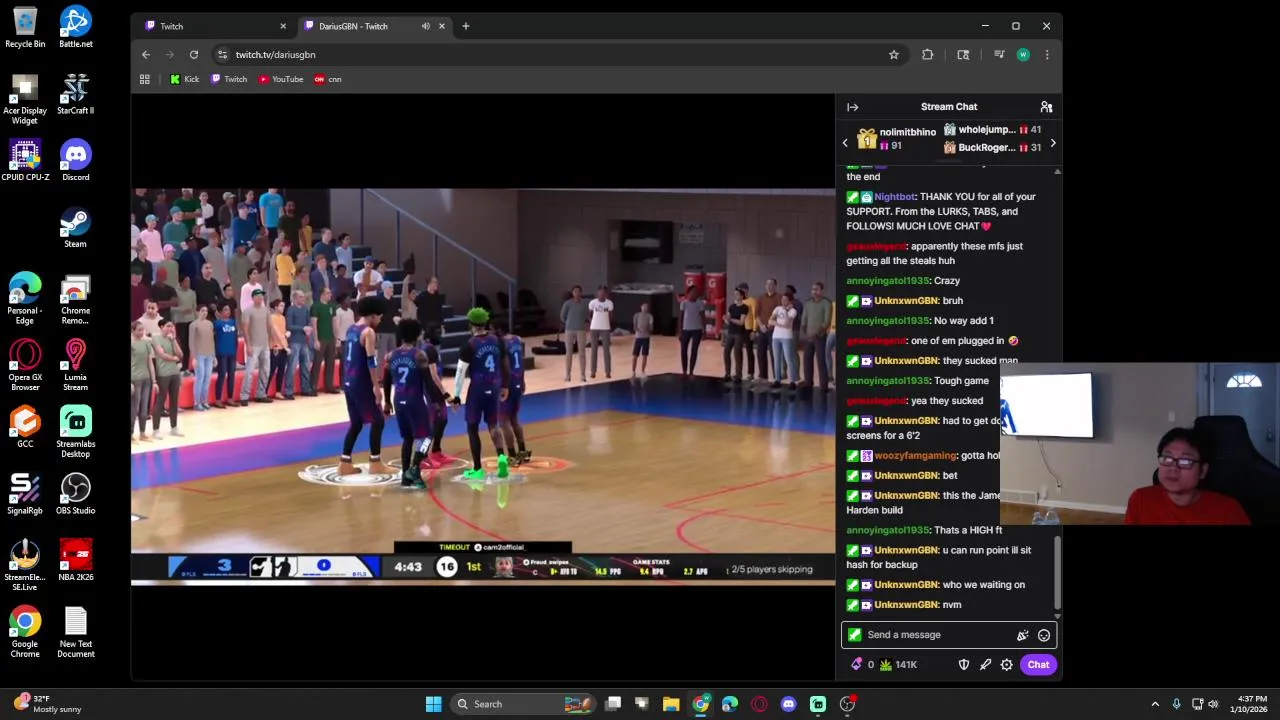This screenshot has height=720, width=1280.
Task: Mute the DariusGBN tab audio
Action: pyautogui.click(x=426, y=26)
